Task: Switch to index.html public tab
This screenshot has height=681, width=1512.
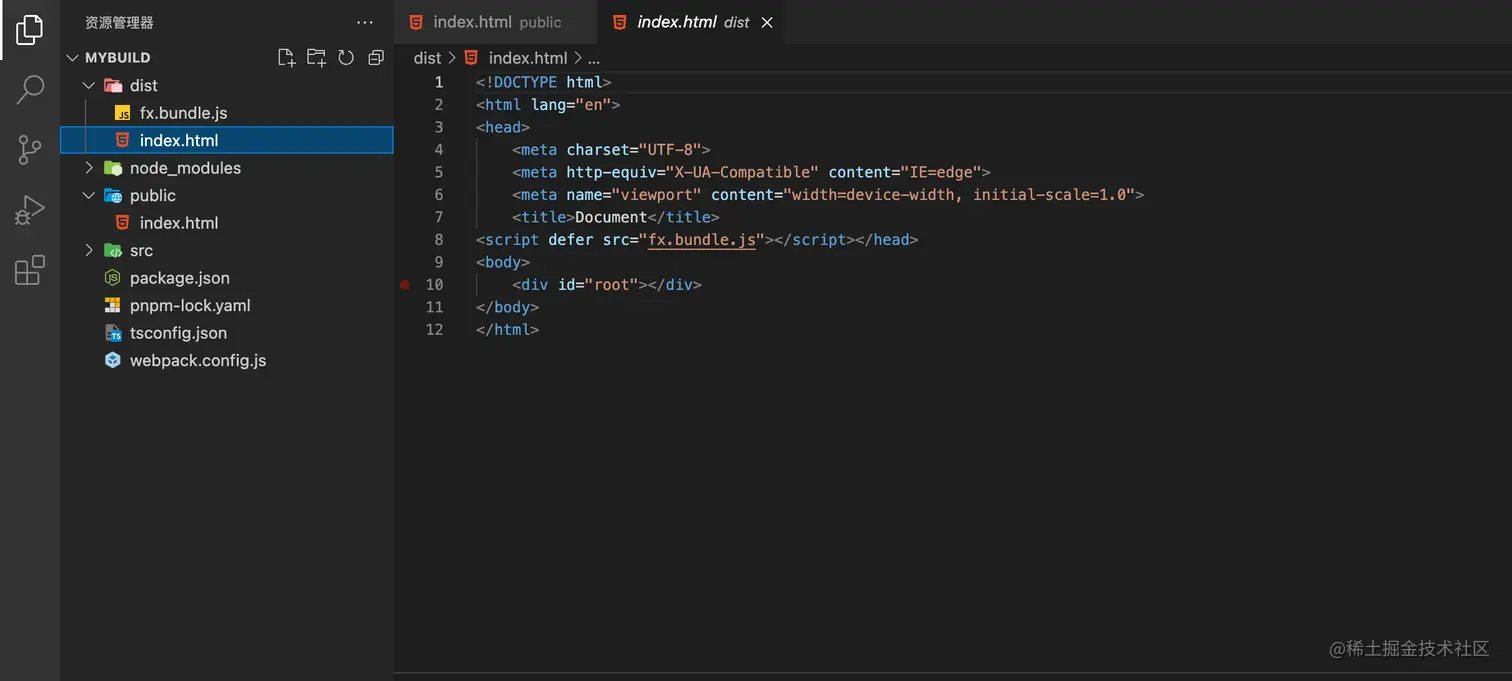Action: point(496,22)
